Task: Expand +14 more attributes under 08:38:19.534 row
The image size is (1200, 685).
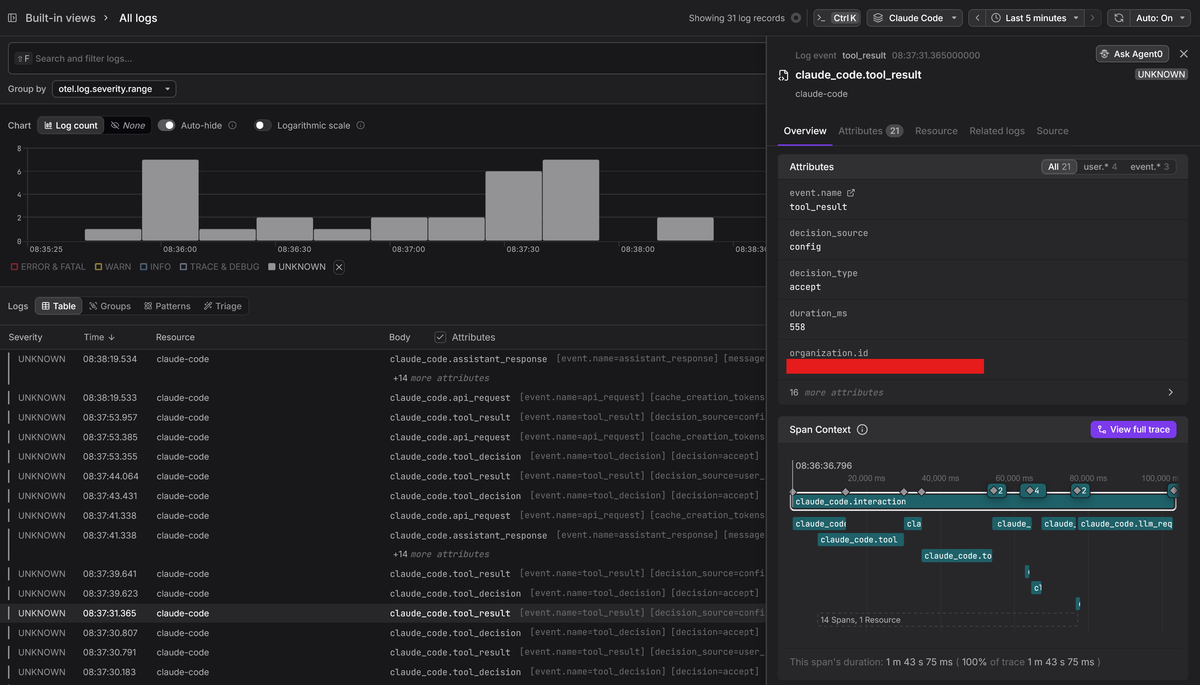Action: (441, 378)
